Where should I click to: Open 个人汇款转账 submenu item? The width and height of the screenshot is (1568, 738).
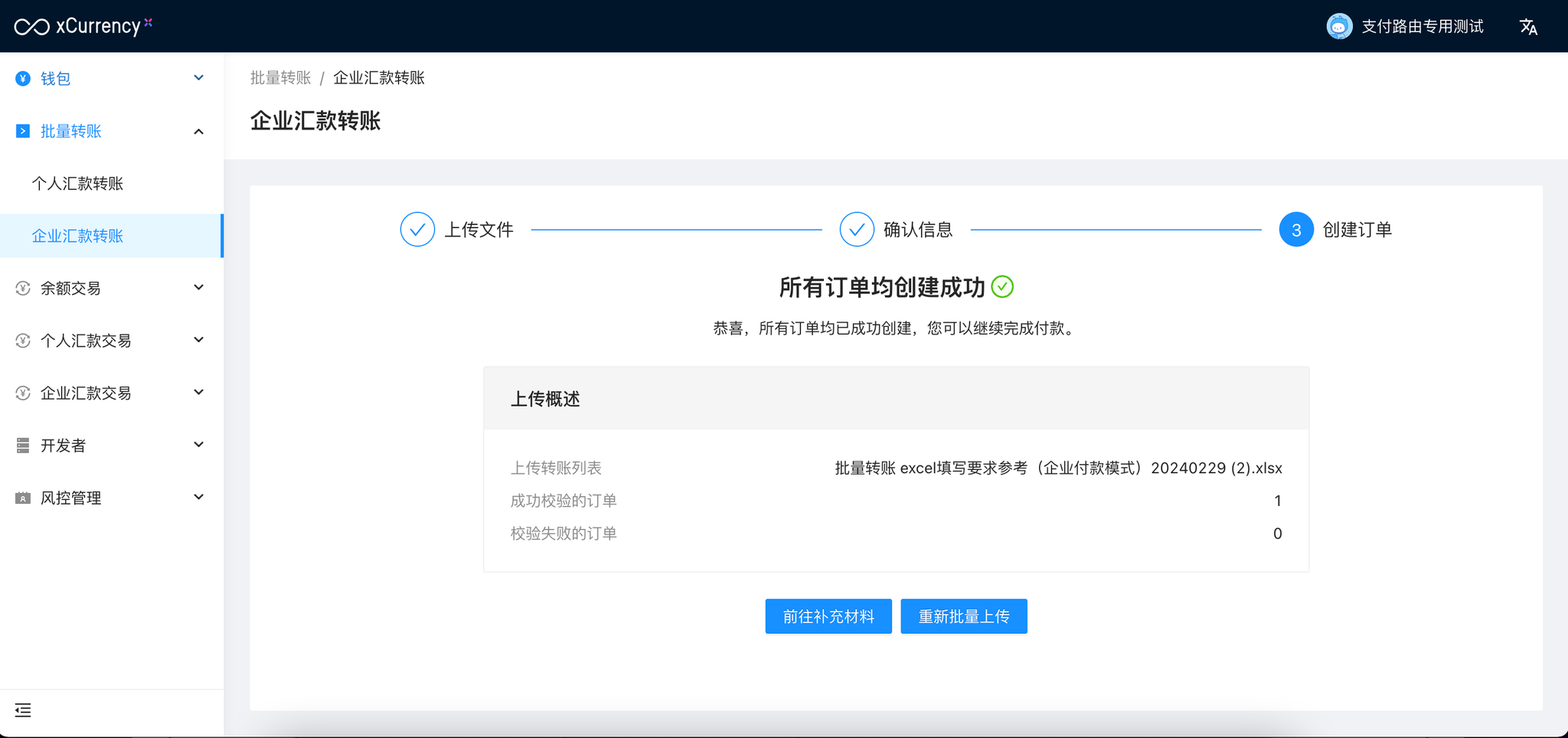[77, 184]
